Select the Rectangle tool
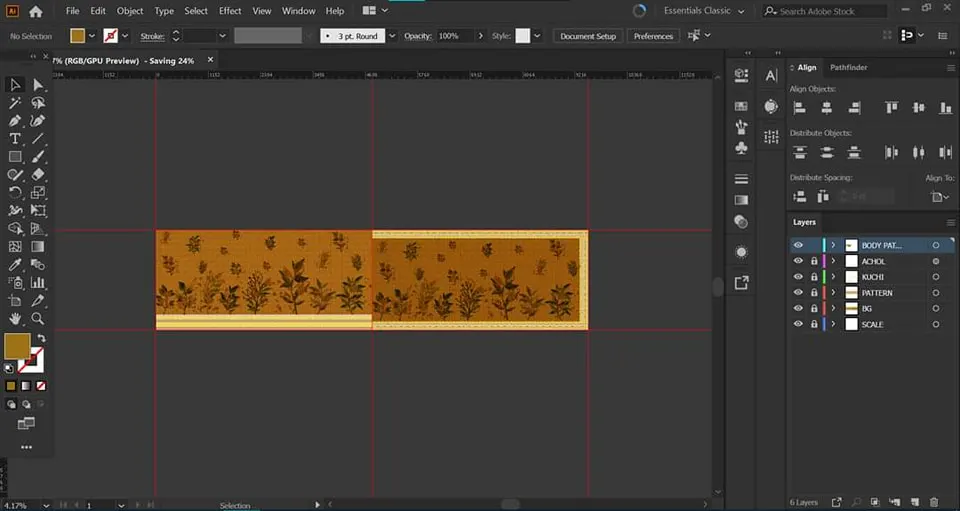Screen dimensions: 960x511 15,157
